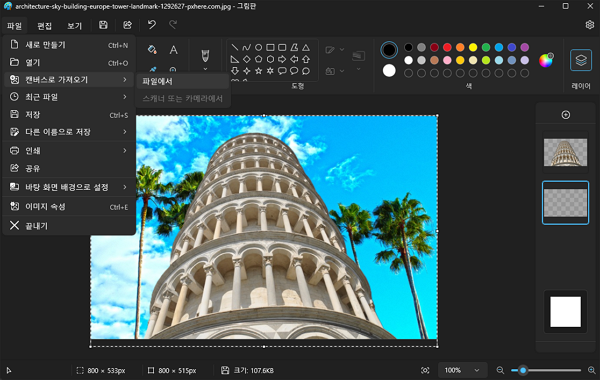Select the Text tool (A)
The height and width of the screenshot is (380, 600).
[x=173, y=49]
